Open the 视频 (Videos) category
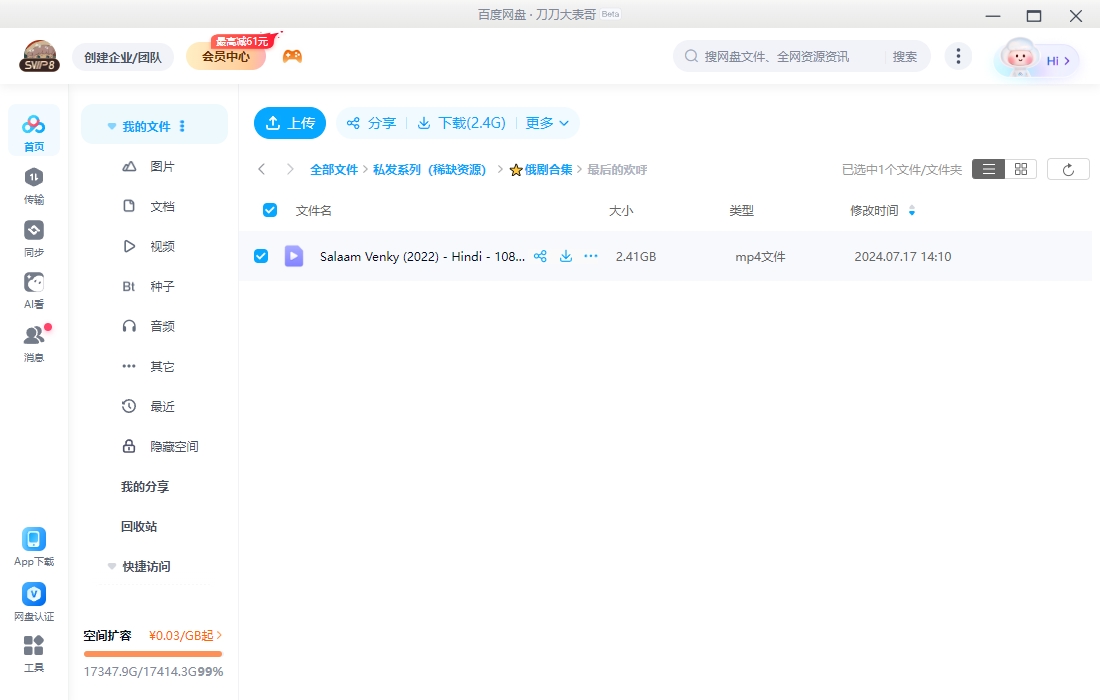The height and width of the screenshot is (700, 1100). click(162, 246)
